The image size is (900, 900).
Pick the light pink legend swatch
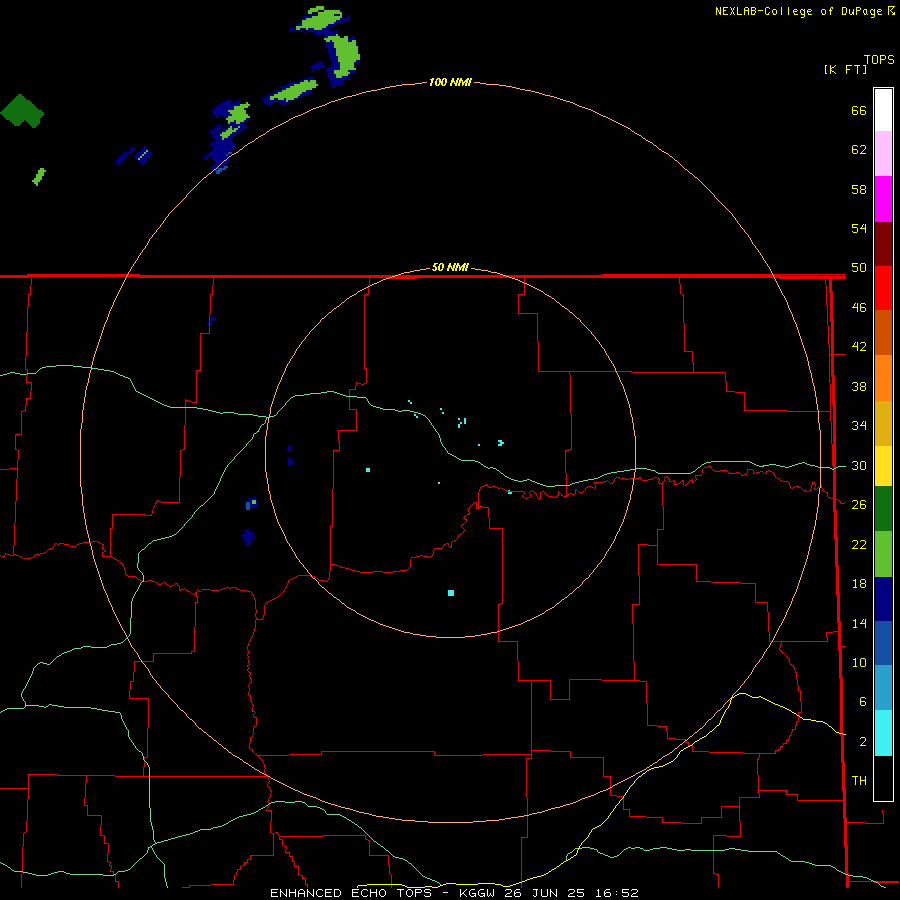pos(883,154)
